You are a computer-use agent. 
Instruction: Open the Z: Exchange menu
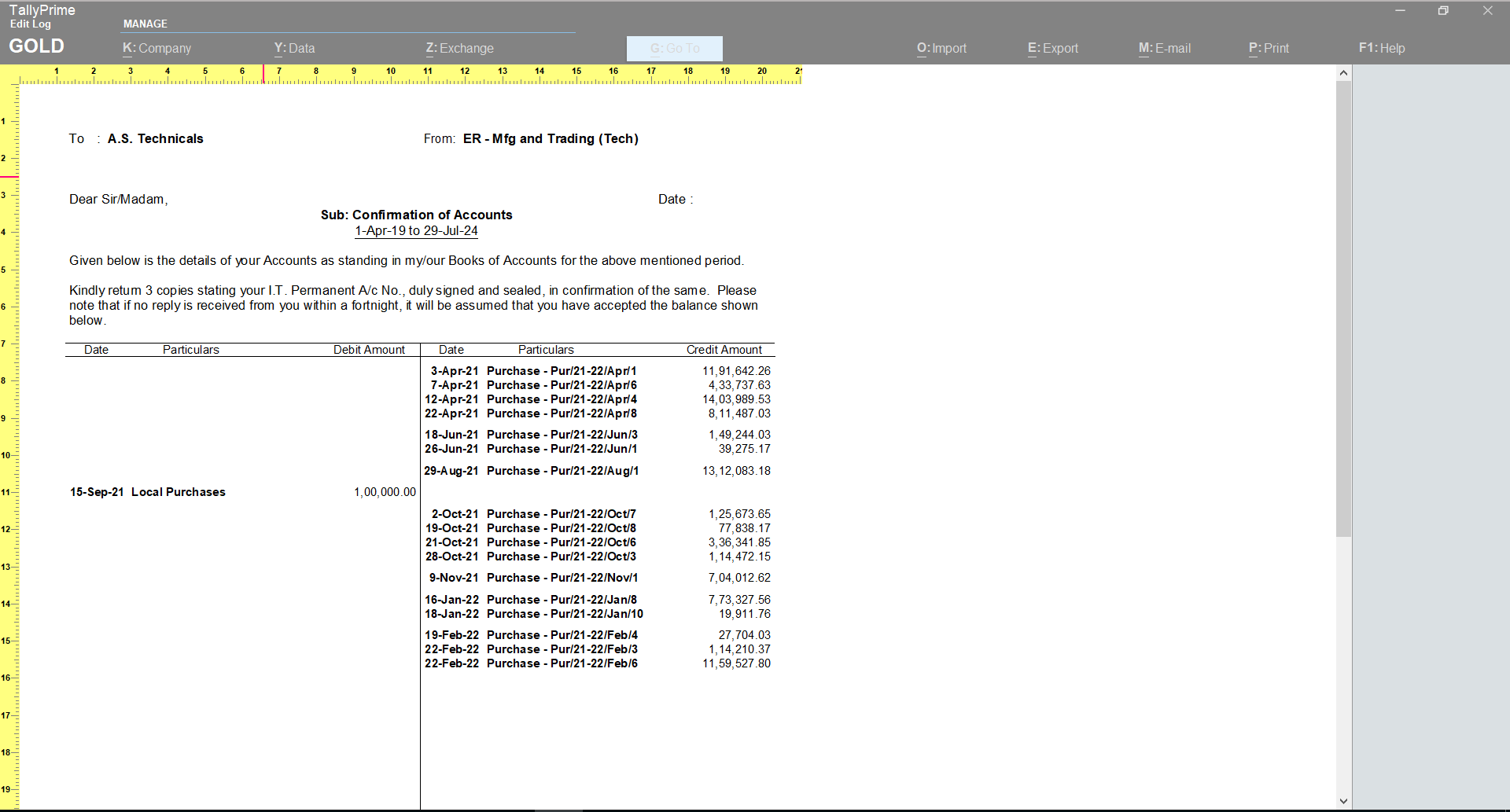[x=459, y=48]
